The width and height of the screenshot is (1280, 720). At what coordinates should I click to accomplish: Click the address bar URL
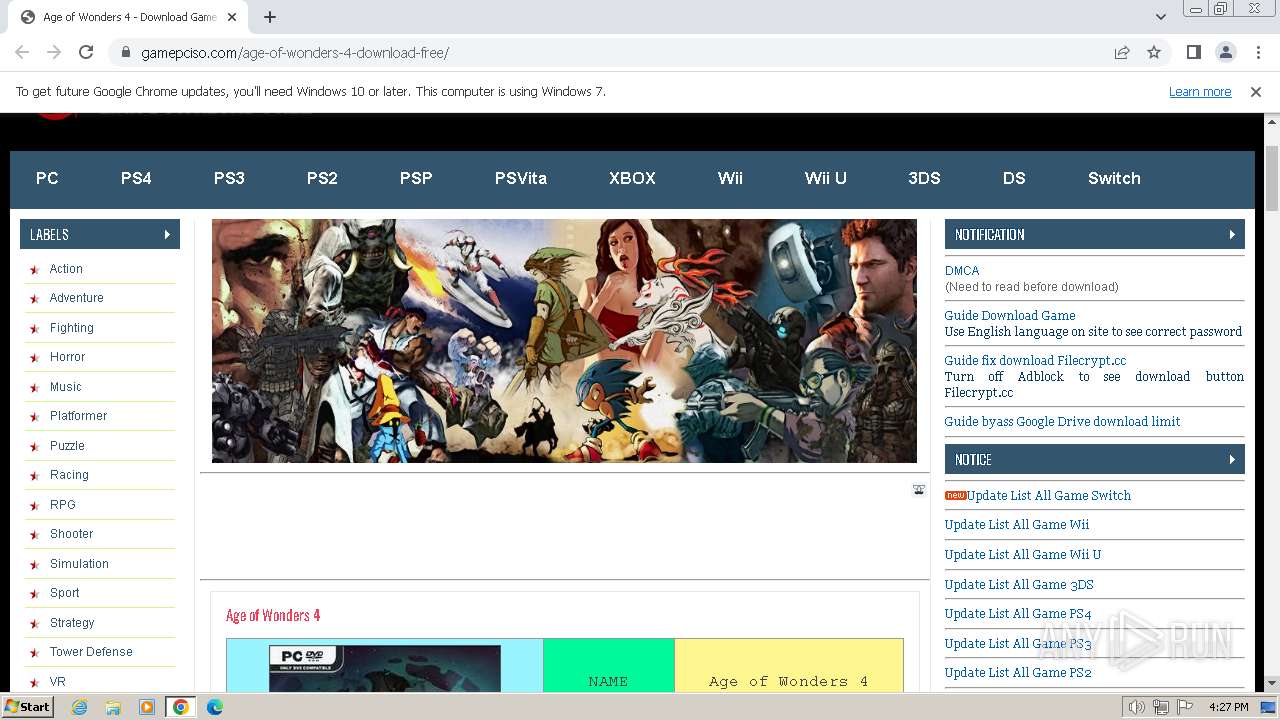pyautogui.click(x=295, y=52)
